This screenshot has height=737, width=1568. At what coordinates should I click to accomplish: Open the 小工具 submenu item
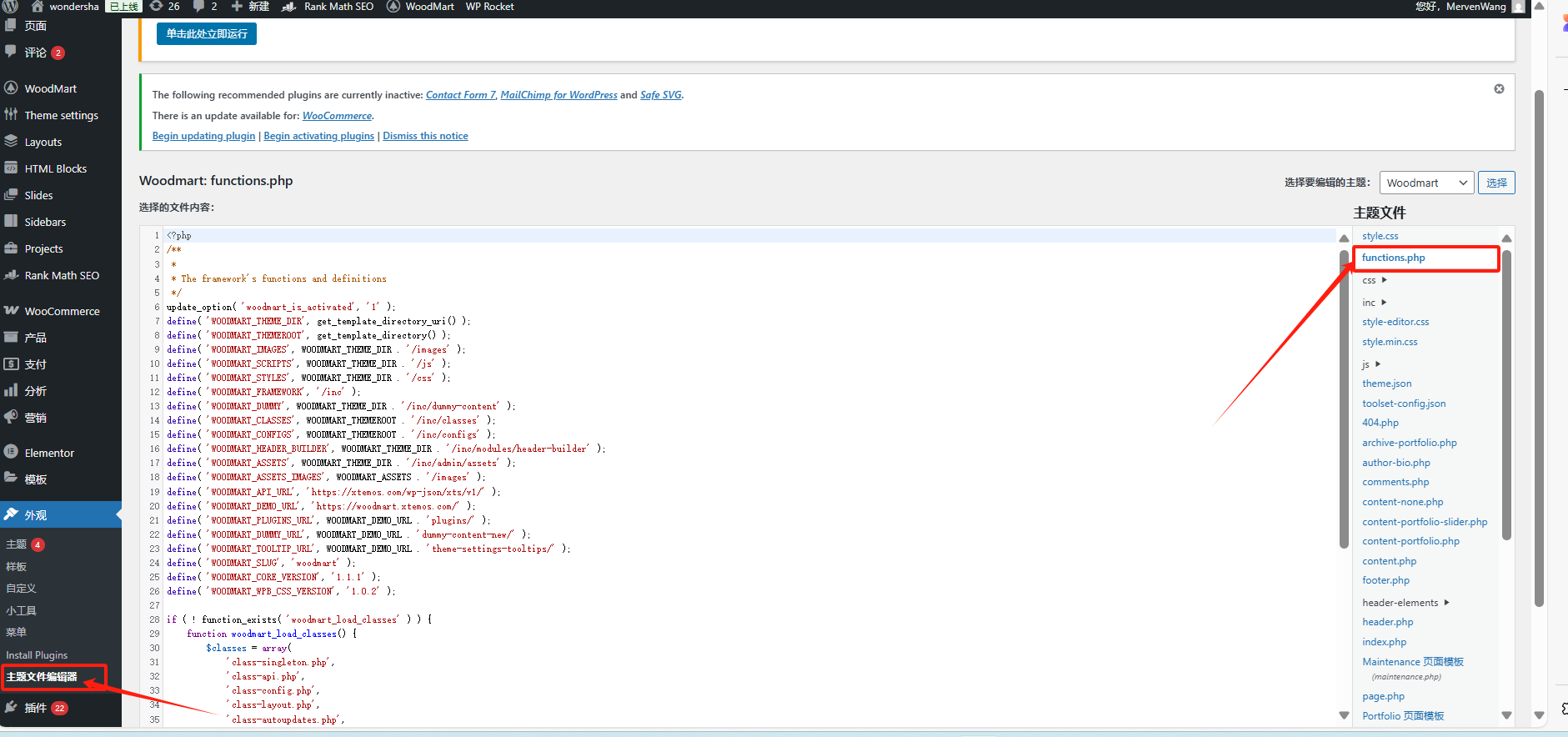(21, 610)
